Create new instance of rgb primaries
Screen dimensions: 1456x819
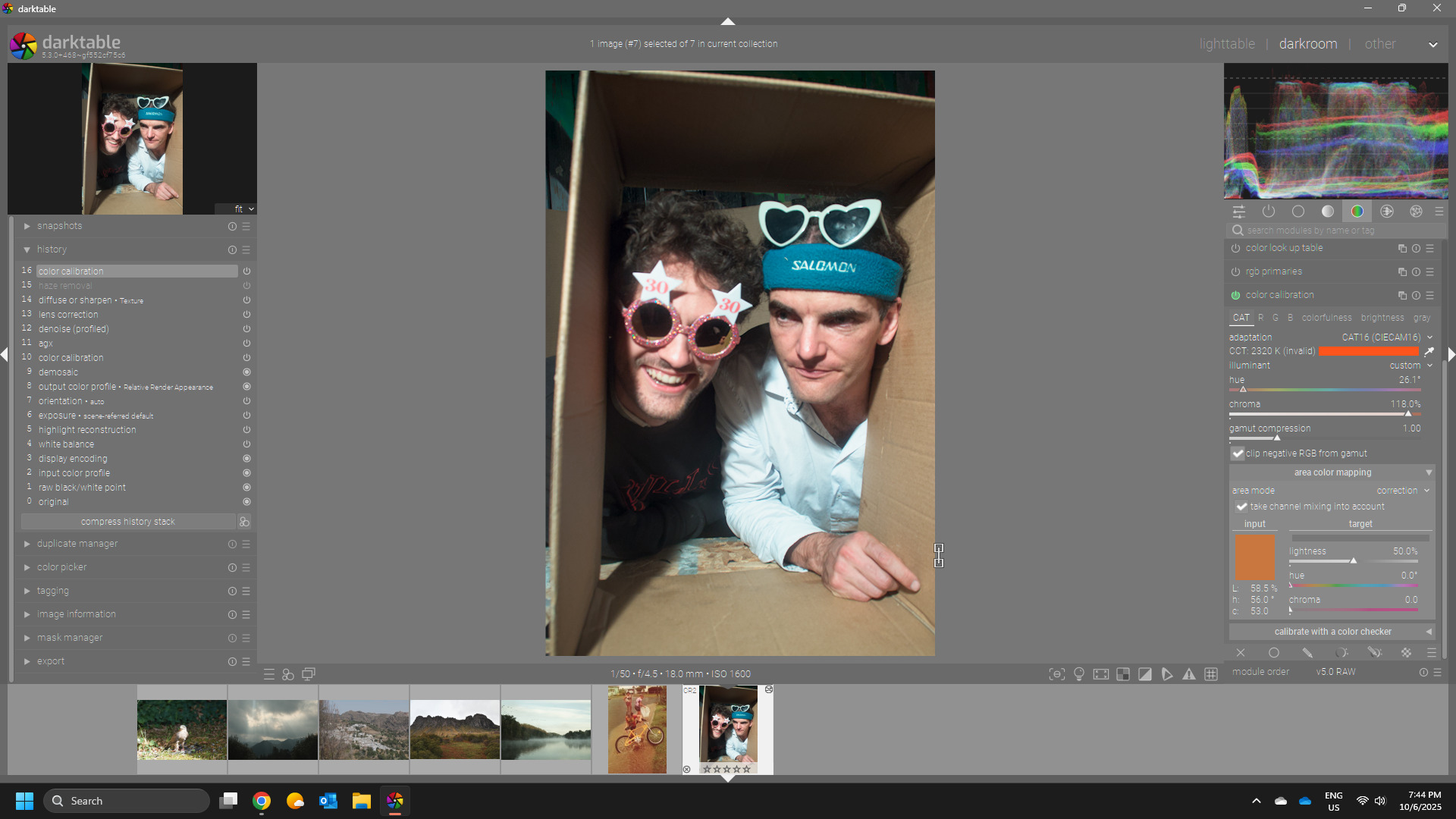(1402, 272)
